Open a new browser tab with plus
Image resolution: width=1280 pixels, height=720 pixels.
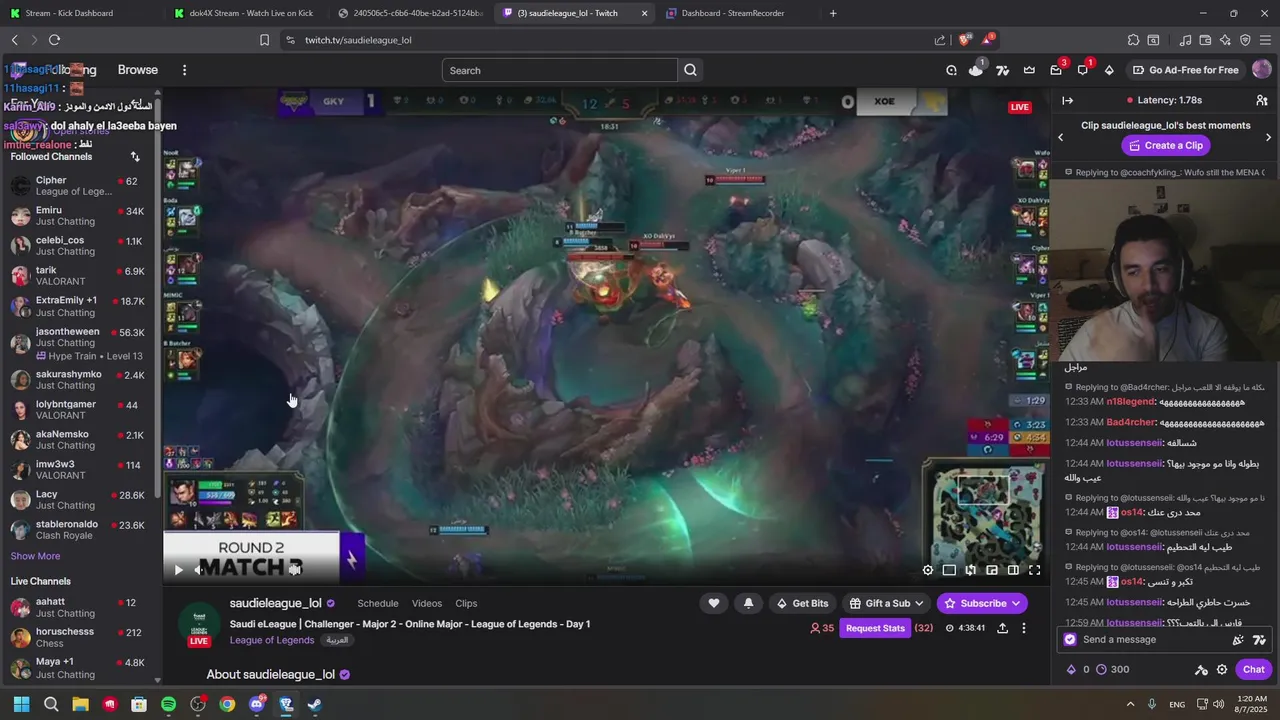click(x=833, y=13)
